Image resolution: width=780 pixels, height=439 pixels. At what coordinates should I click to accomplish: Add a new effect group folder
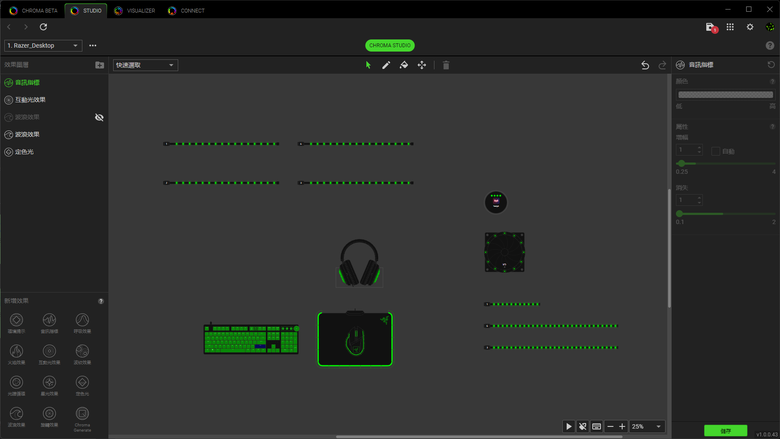(99, 65)
